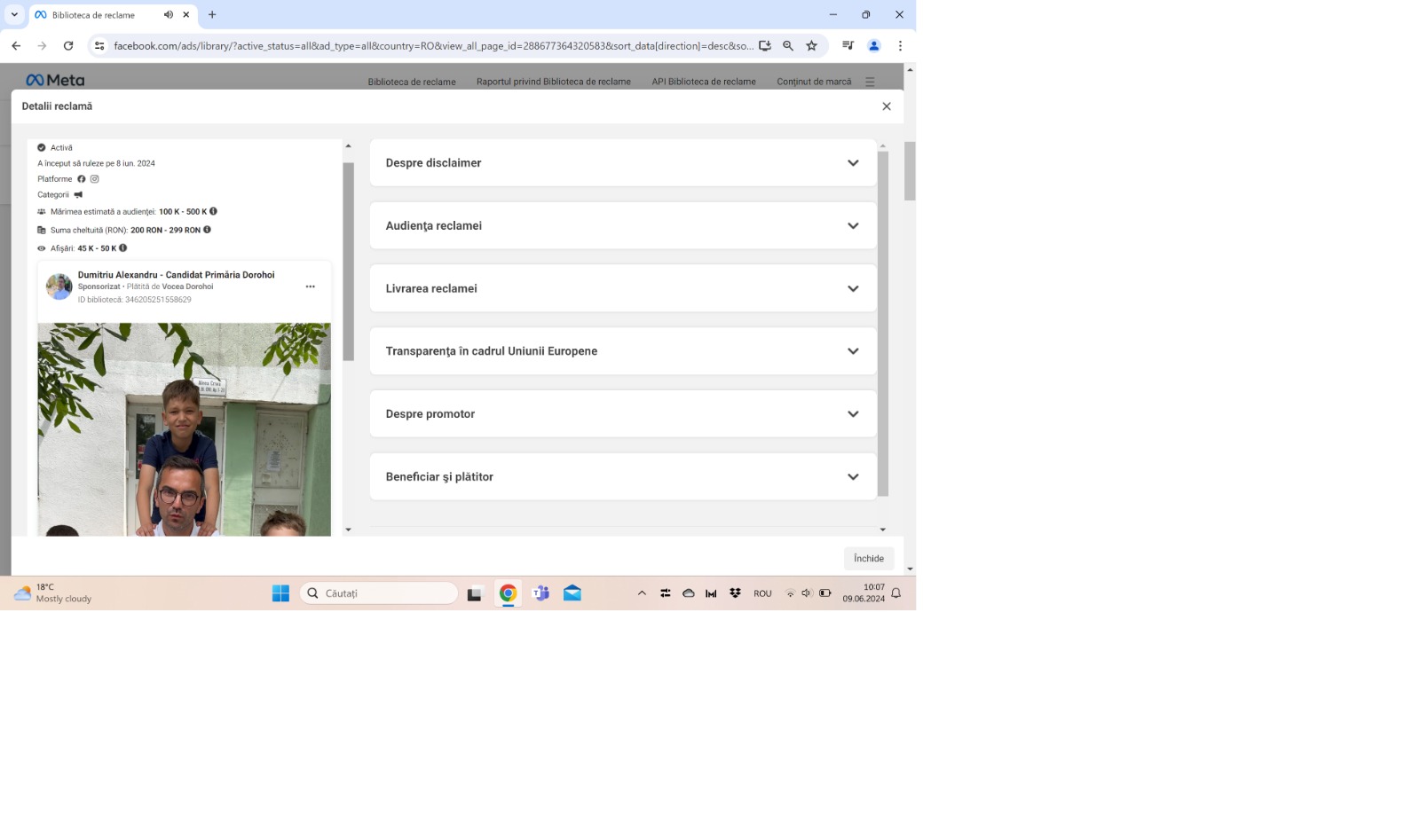Click the megaphone icon beside Categorii
Image resolution: width=1420 pixels, height=840 pixels.
pyautogui.click(x=78, y=195)
